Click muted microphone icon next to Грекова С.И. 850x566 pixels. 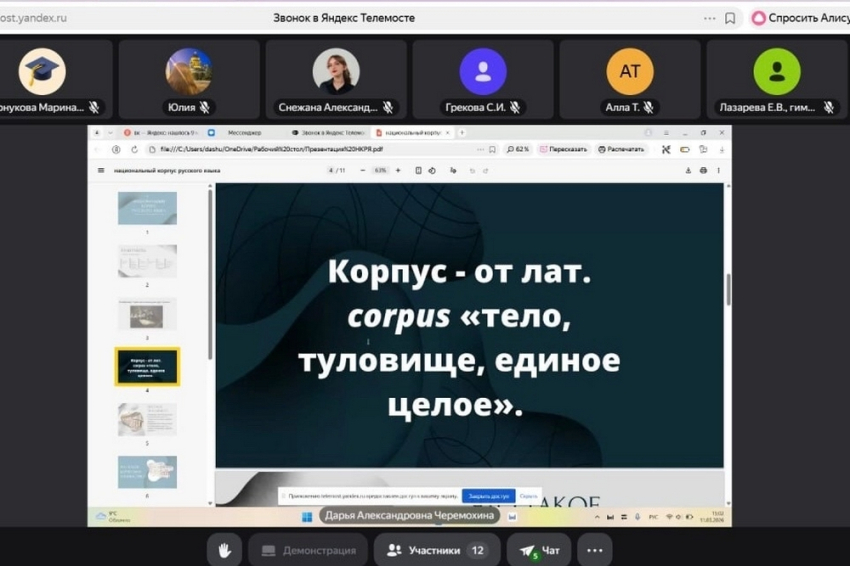(x=515, y=107)
